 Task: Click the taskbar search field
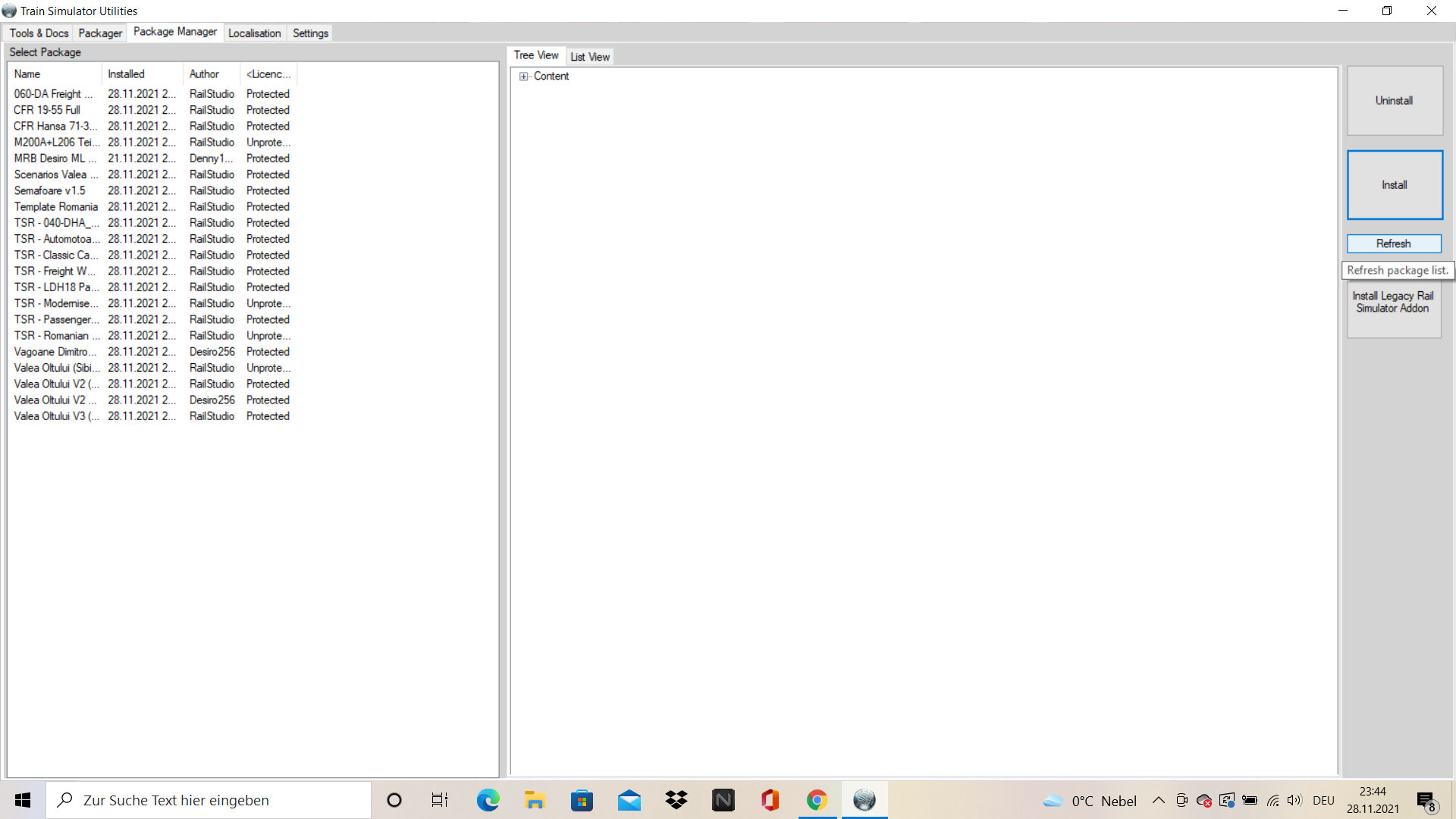coord(209,800)
